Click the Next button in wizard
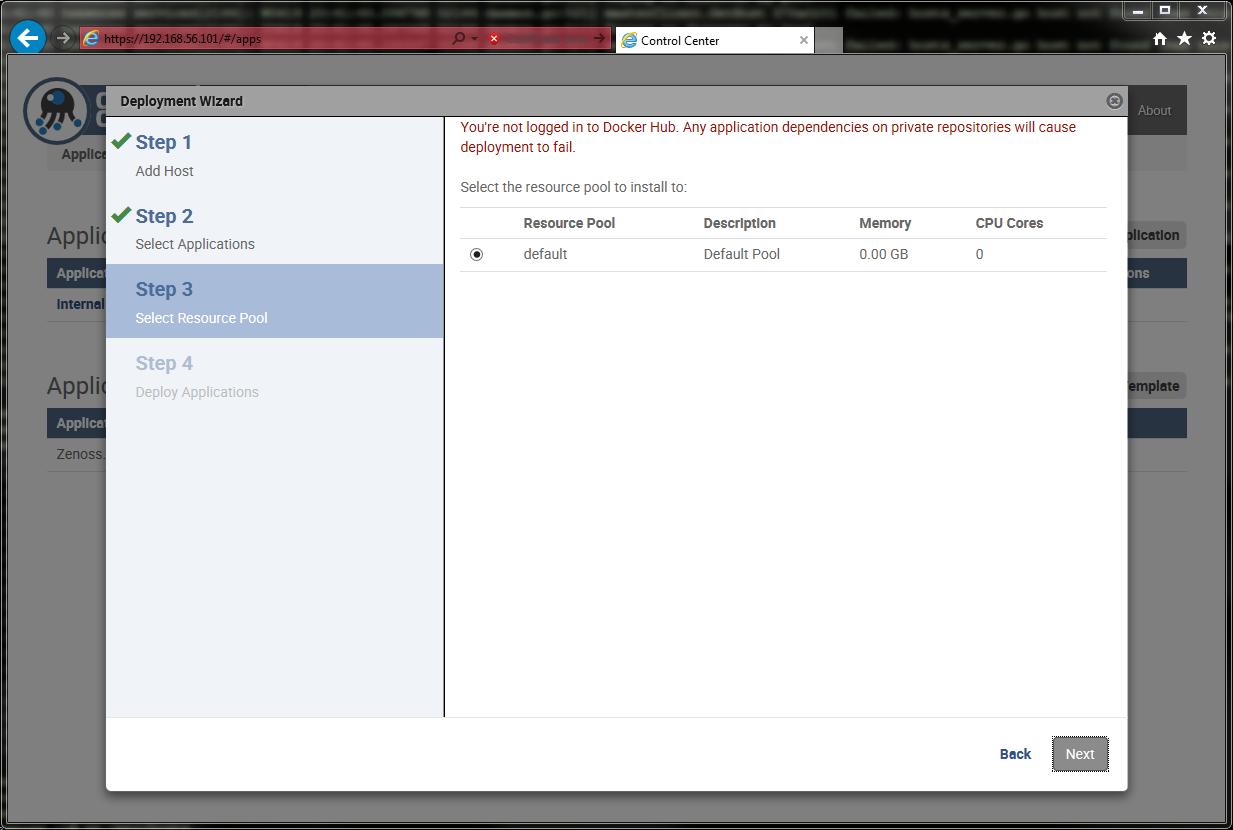The image size is (1233, 830). click(x=1079, y=754)
